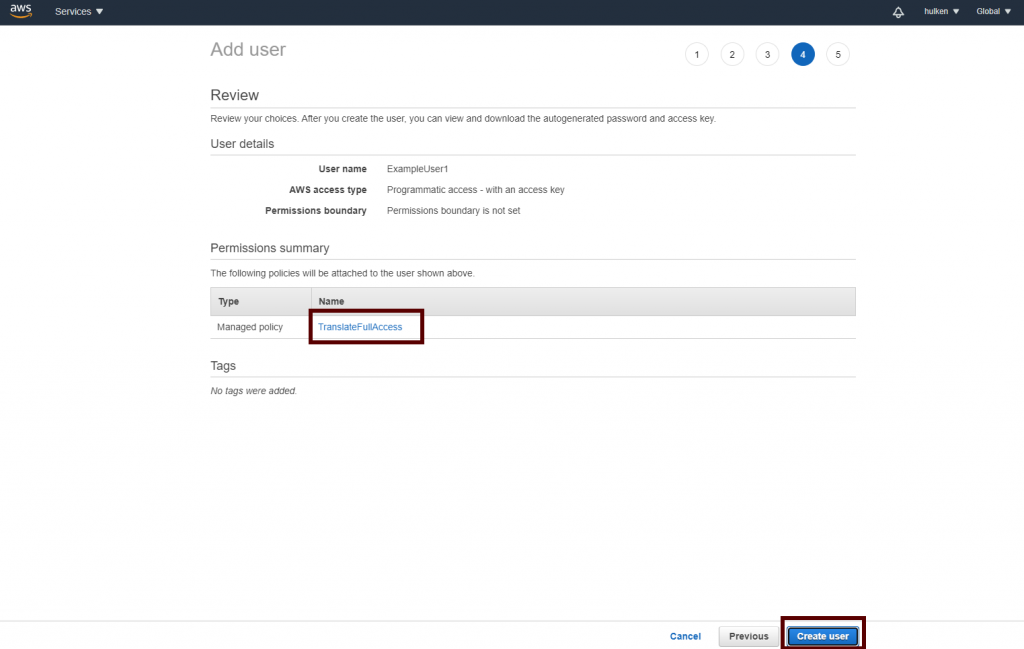
Task: Open the Global region selector
Action: tap(993, 12)
